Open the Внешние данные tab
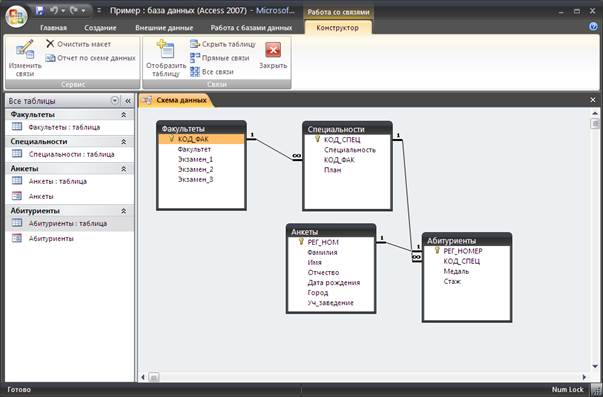 coord(164,28)
